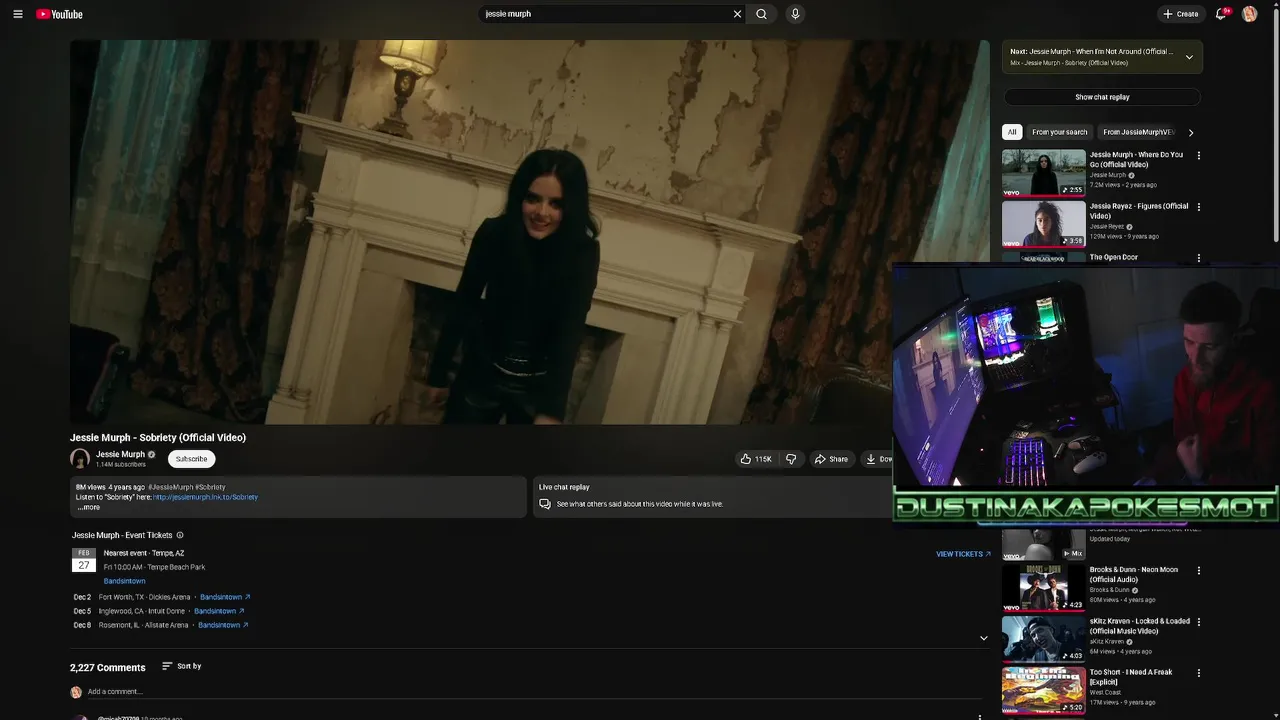Click the #JessieMurph hashtag

[x=170, y=487]
